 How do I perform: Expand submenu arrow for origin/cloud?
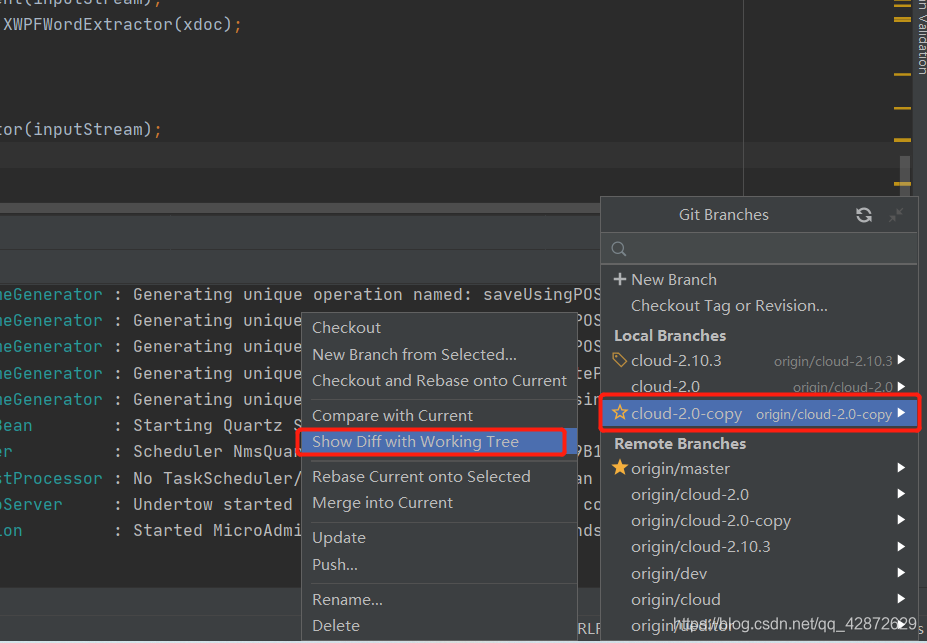point(901,599)
